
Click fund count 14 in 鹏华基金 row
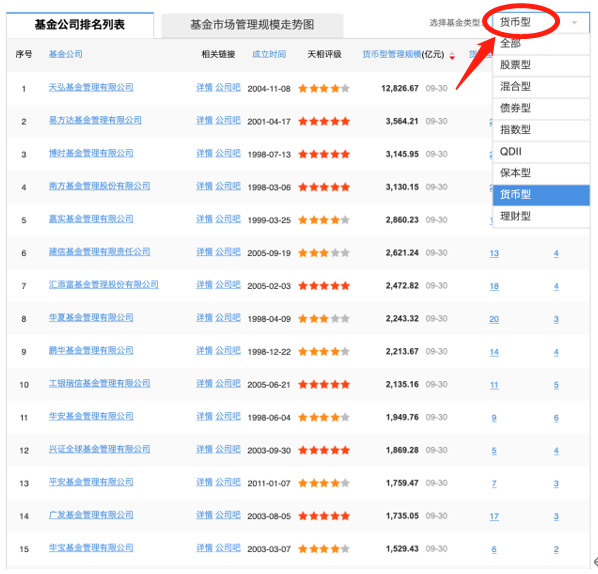tap(494, 352)
